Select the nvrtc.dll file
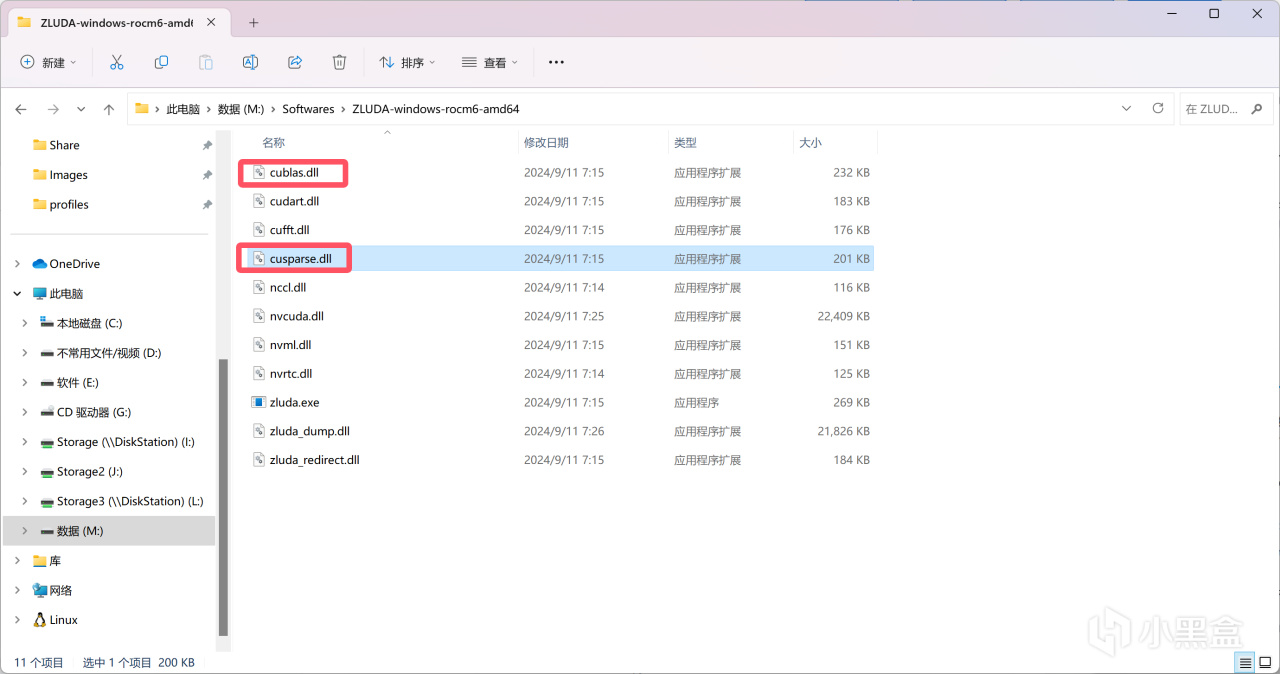This screenshot has width=1280, height=674. coord(291,374)
